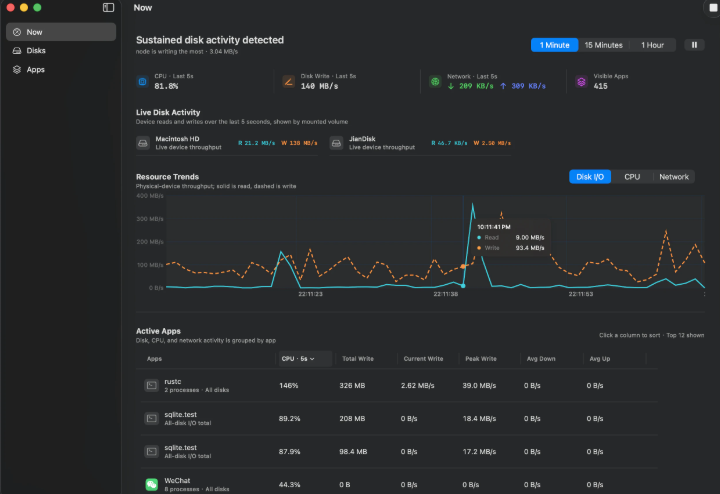The image size is (720, 494).
Task: Click the WeChat app icon
Action: pyautogui.click(x=152, y=484)
